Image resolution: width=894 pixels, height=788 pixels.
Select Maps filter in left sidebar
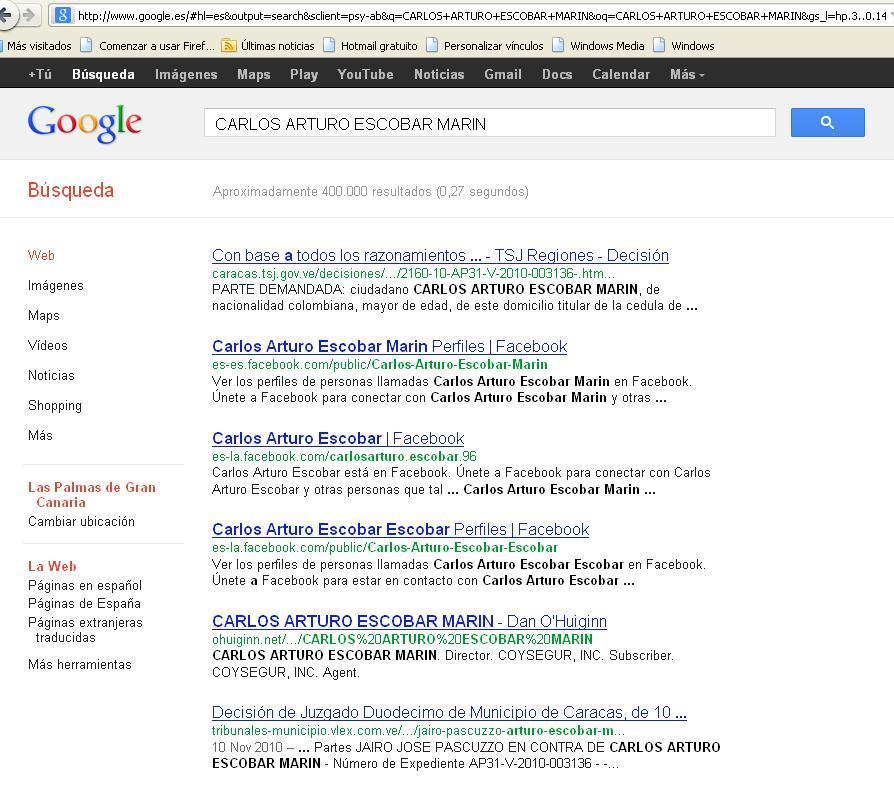pos(43,315)
